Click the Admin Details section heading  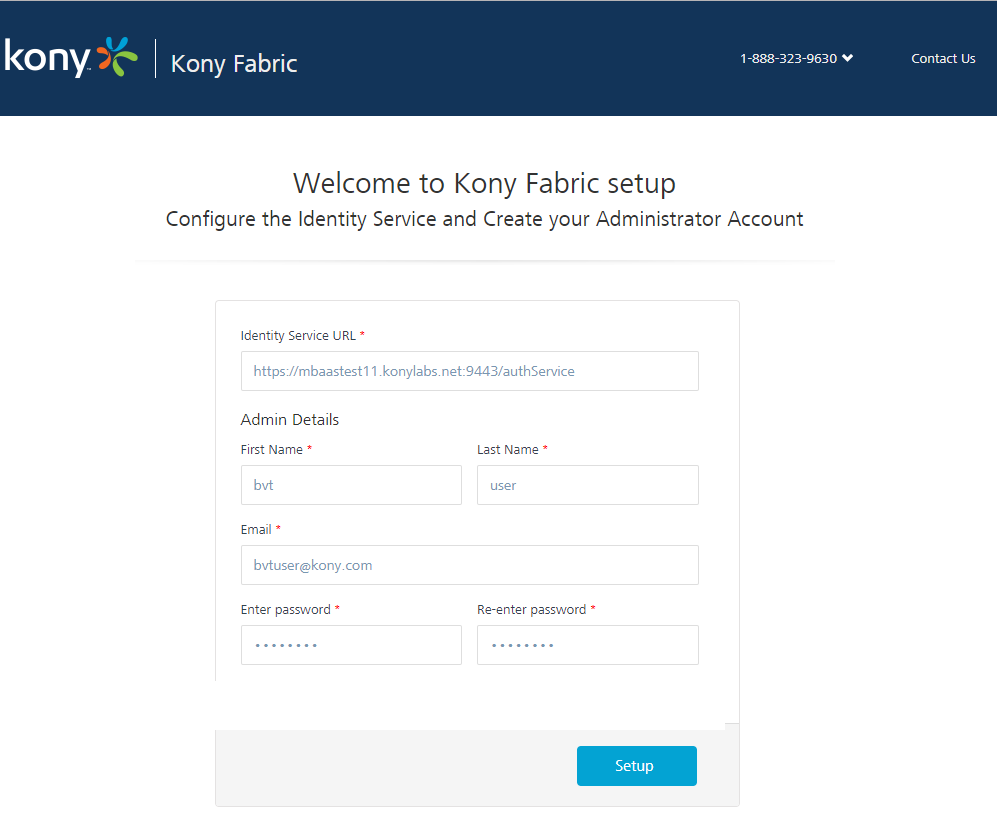point(289,419)
